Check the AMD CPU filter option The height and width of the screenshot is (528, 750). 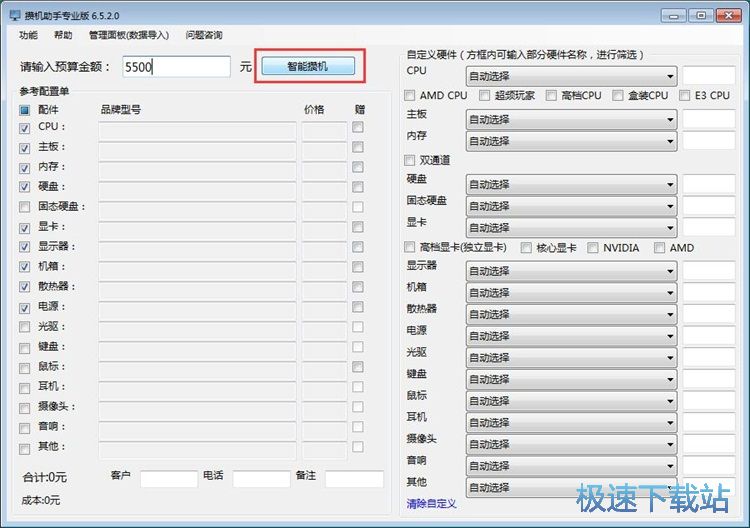click(x=409, y=96)
